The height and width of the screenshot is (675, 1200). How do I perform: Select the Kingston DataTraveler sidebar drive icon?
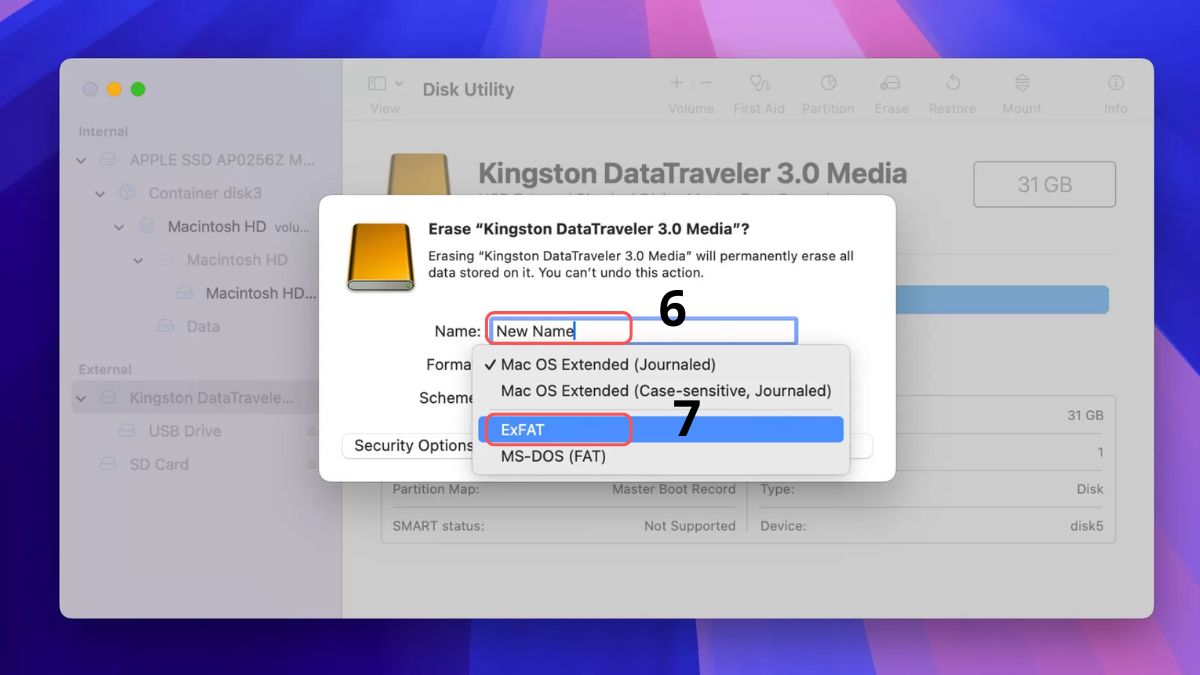(109, 398)
